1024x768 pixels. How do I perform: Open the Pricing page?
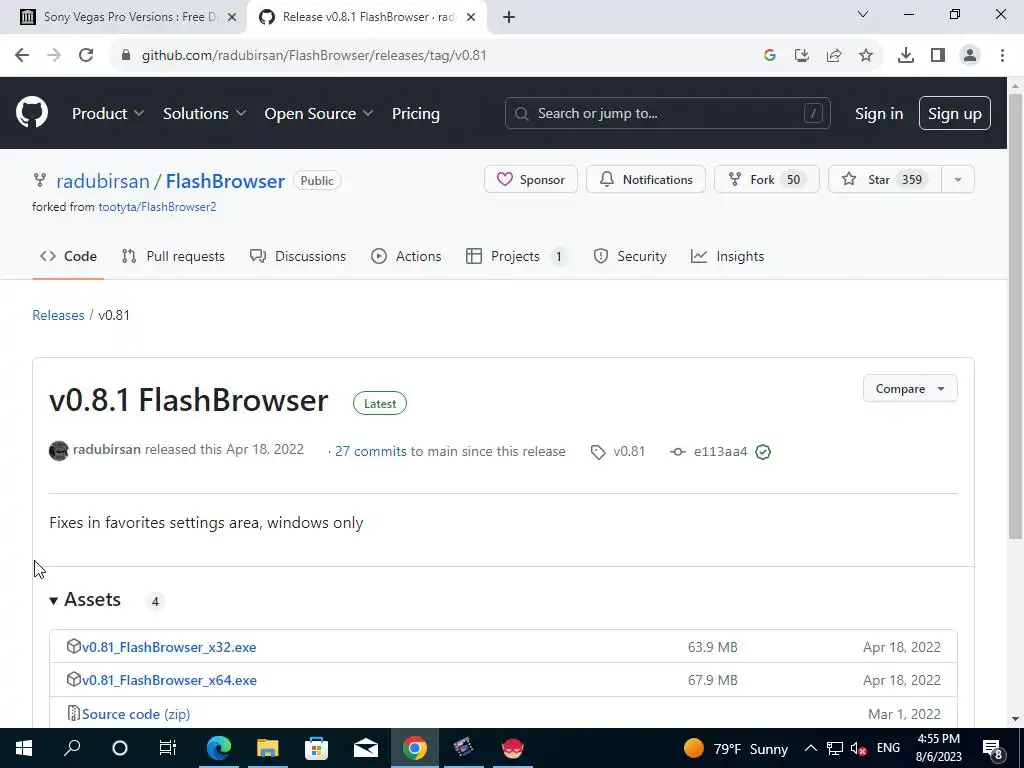[x=416, y=114]
